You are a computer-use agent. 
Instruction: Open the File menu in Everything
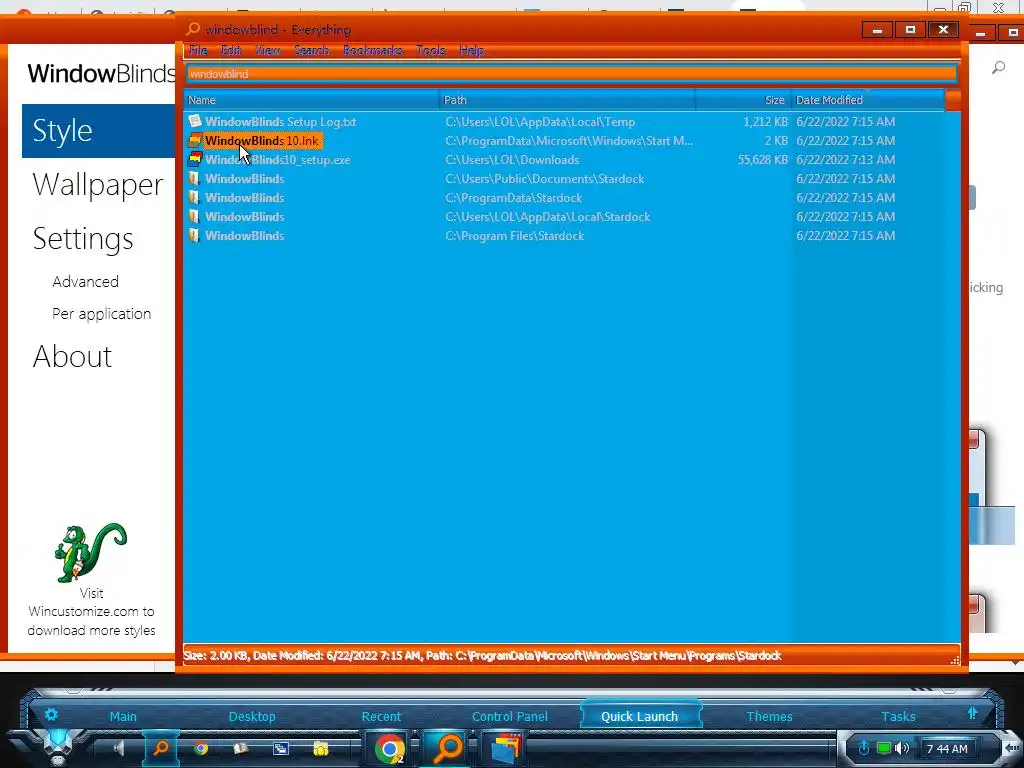198,50
